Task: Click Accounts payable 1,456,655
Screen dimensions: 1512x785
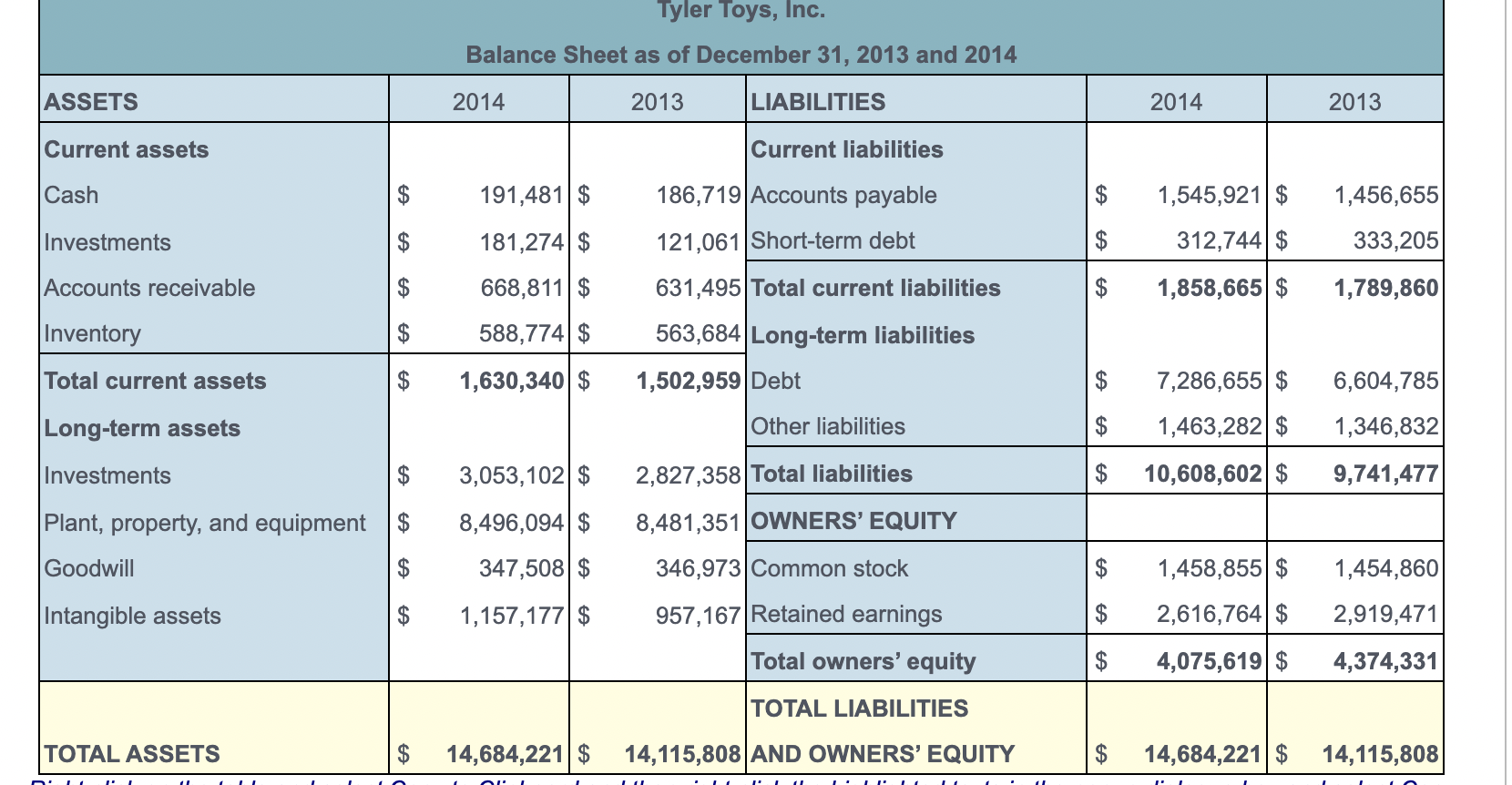Action: tap(1386, 196)
